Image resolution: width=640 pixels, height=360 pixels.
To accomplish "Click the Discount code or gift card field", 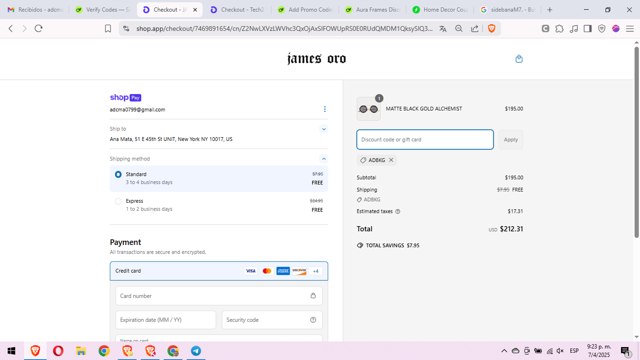I will tap(425, 140).
